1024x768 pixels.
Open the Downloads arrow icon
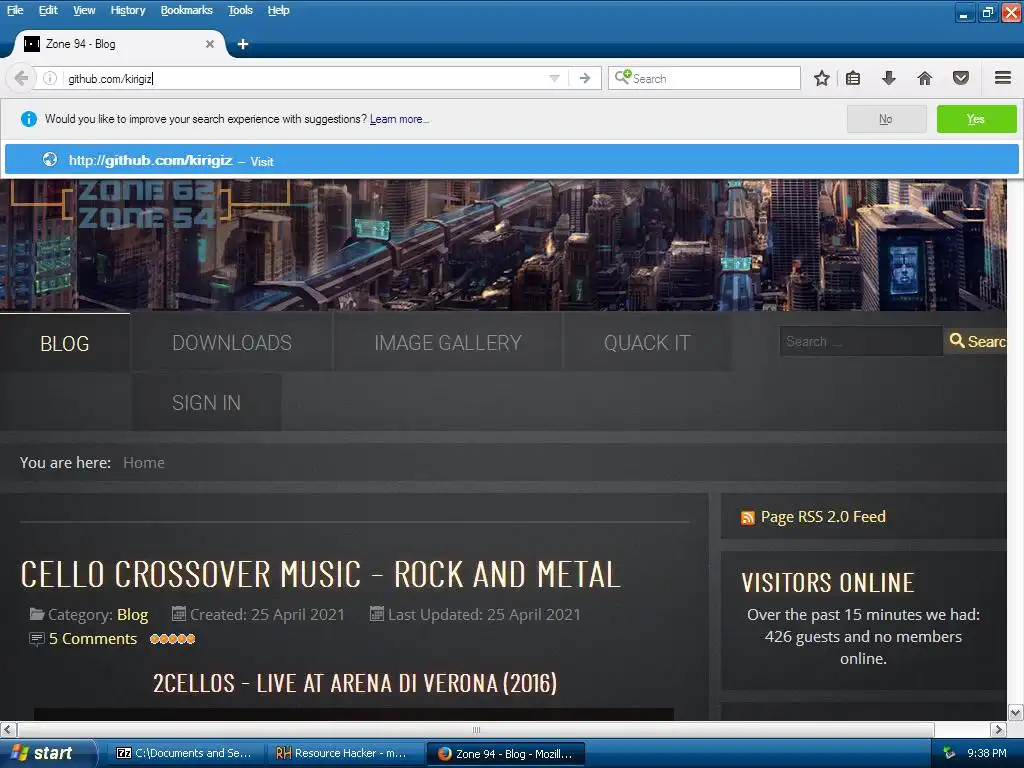(x=888, y=78)
